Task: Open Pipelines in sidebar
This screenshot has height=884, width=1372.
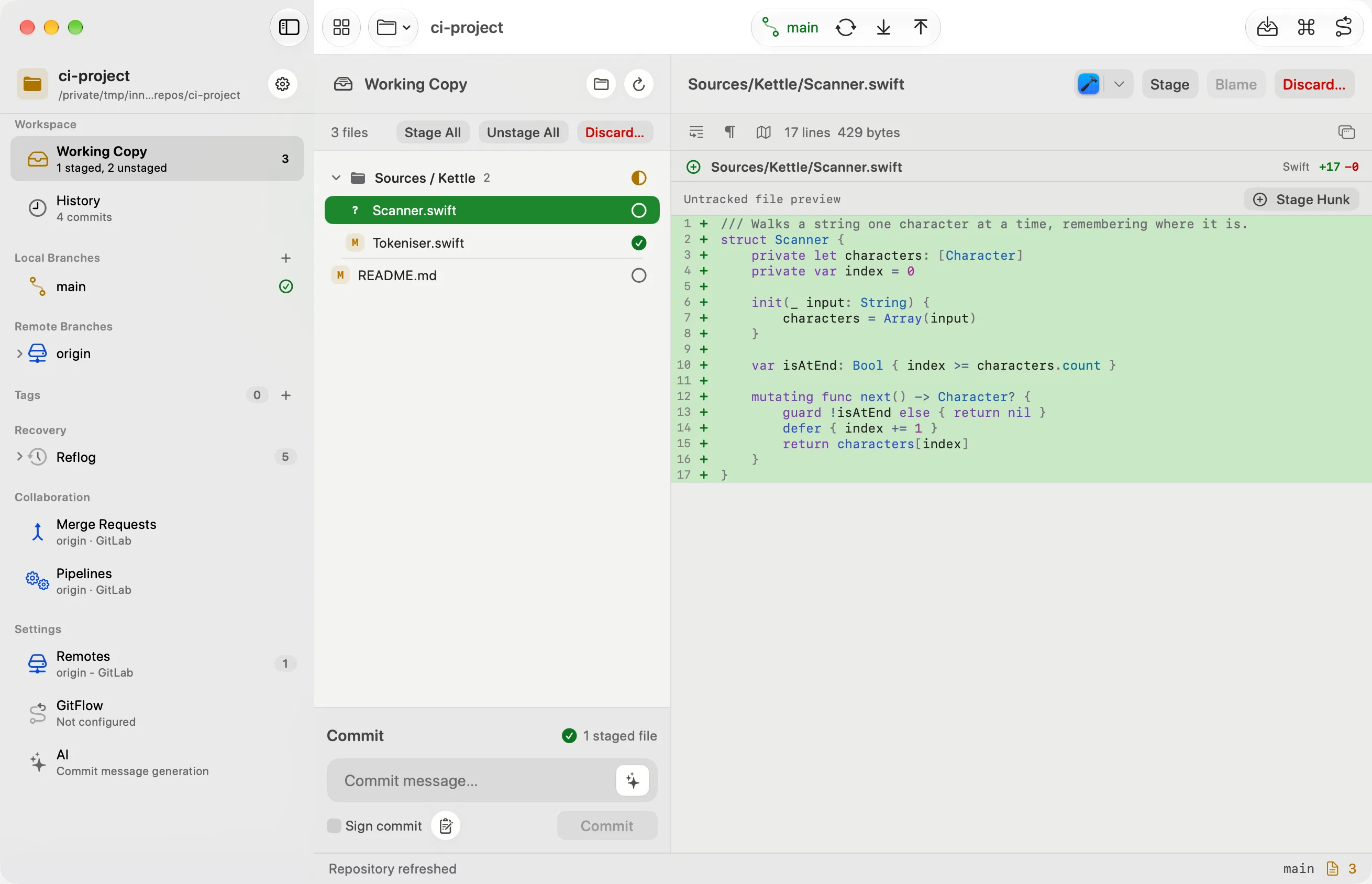Action: [157, 581]
